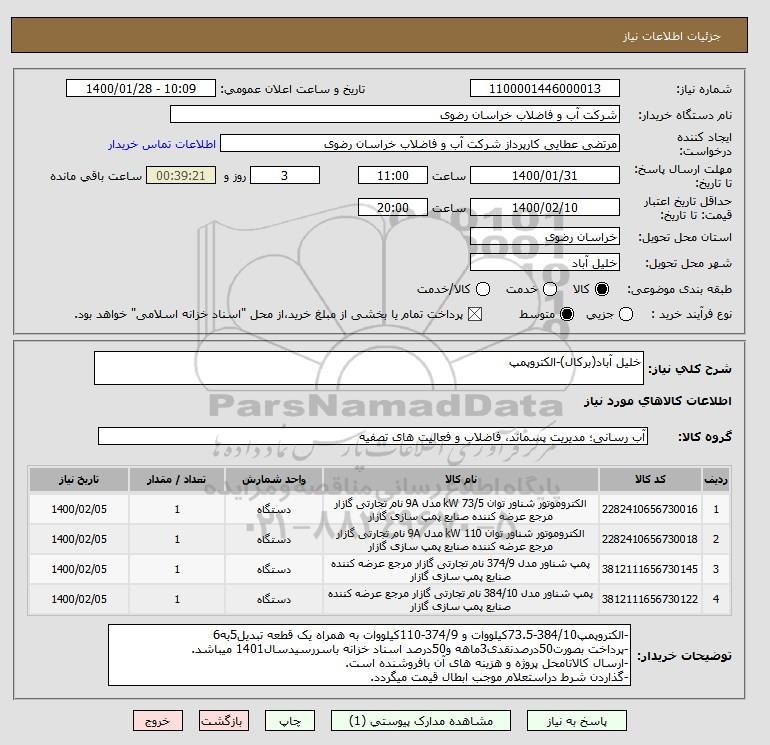
Task: Click remaining days field showing 3
Action: tap(285, 175)
